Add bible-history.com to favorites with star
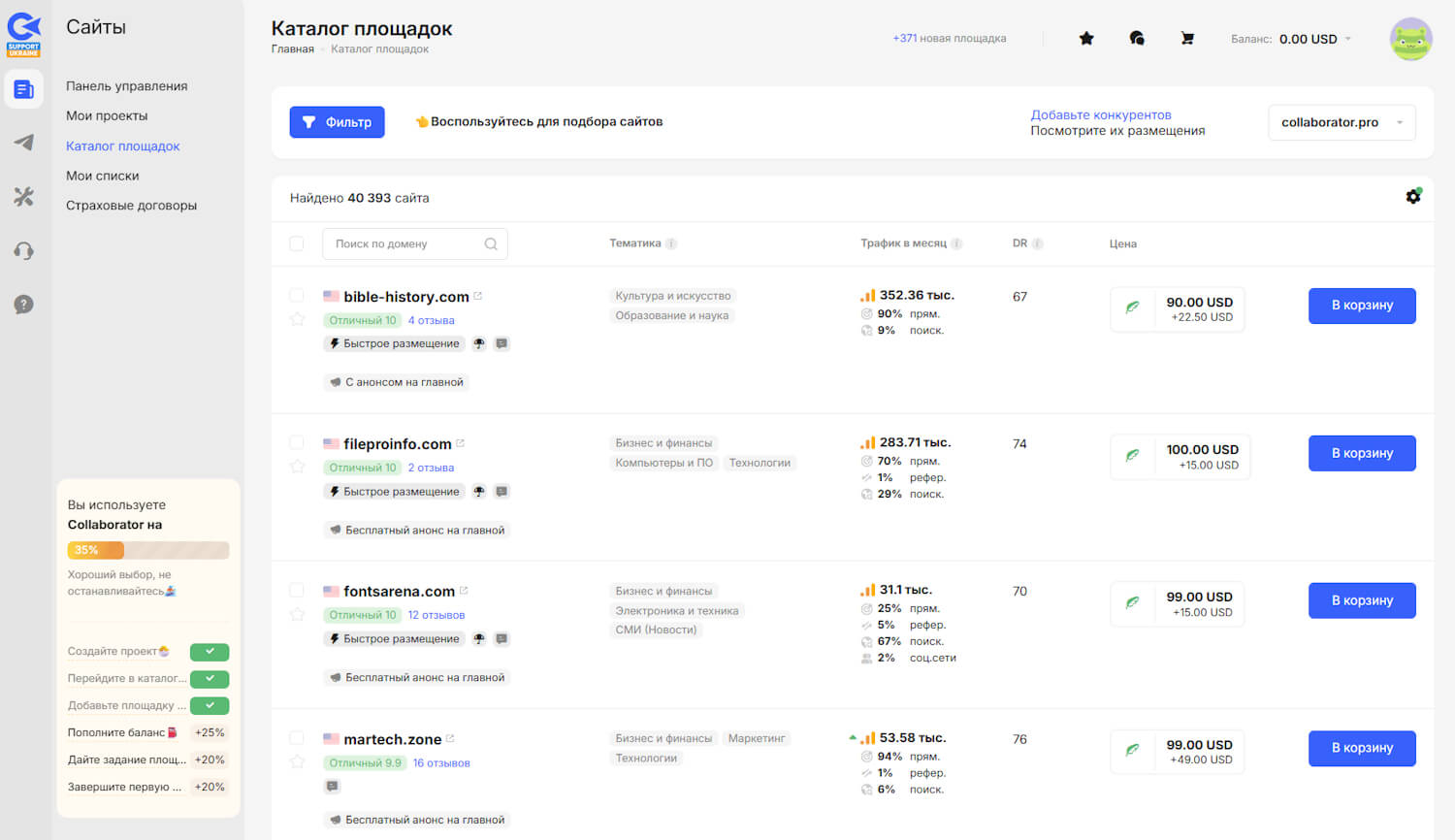Viewport: 1455px width, 840px height. click(298, 319)
